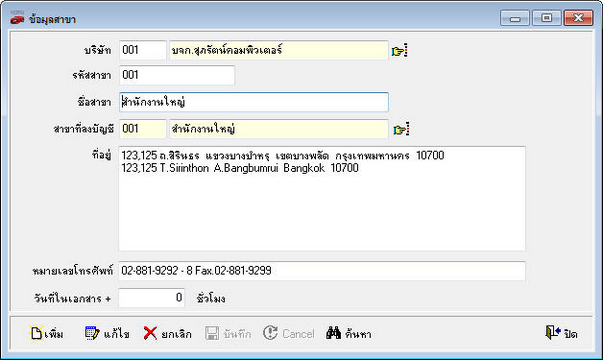603x360 pixels.
Task: Click the ปิด (close) door icon
Action: point(553,332)
